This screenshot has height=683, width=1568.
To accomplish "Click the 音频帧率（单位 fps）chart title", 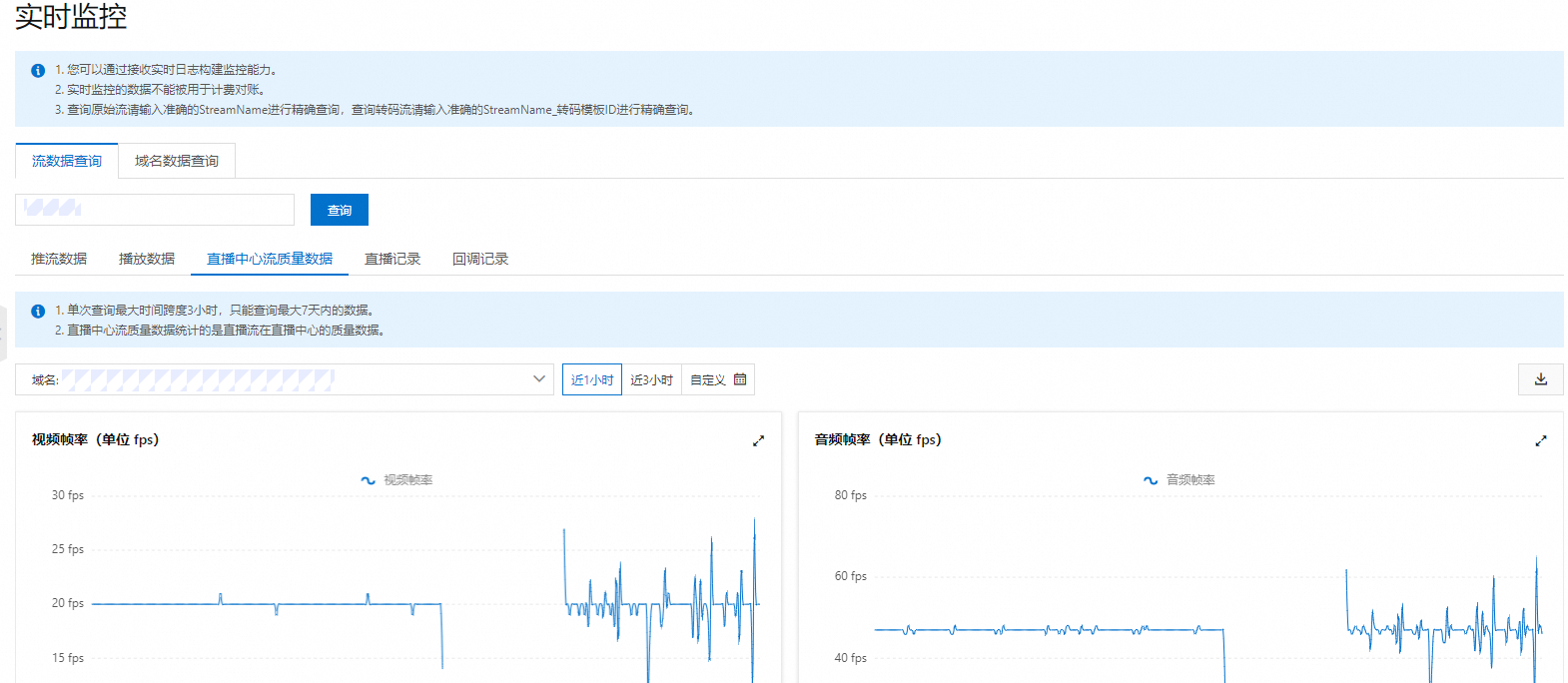I will pos(878,439).
